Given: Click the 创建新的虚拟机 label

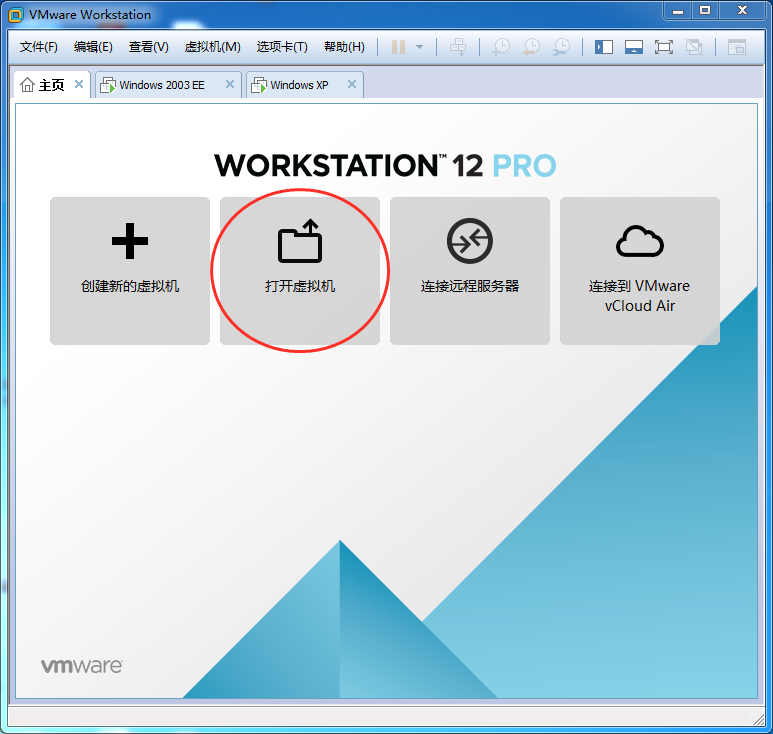Looking at the screenshot, I should click(x=130, y=286).
